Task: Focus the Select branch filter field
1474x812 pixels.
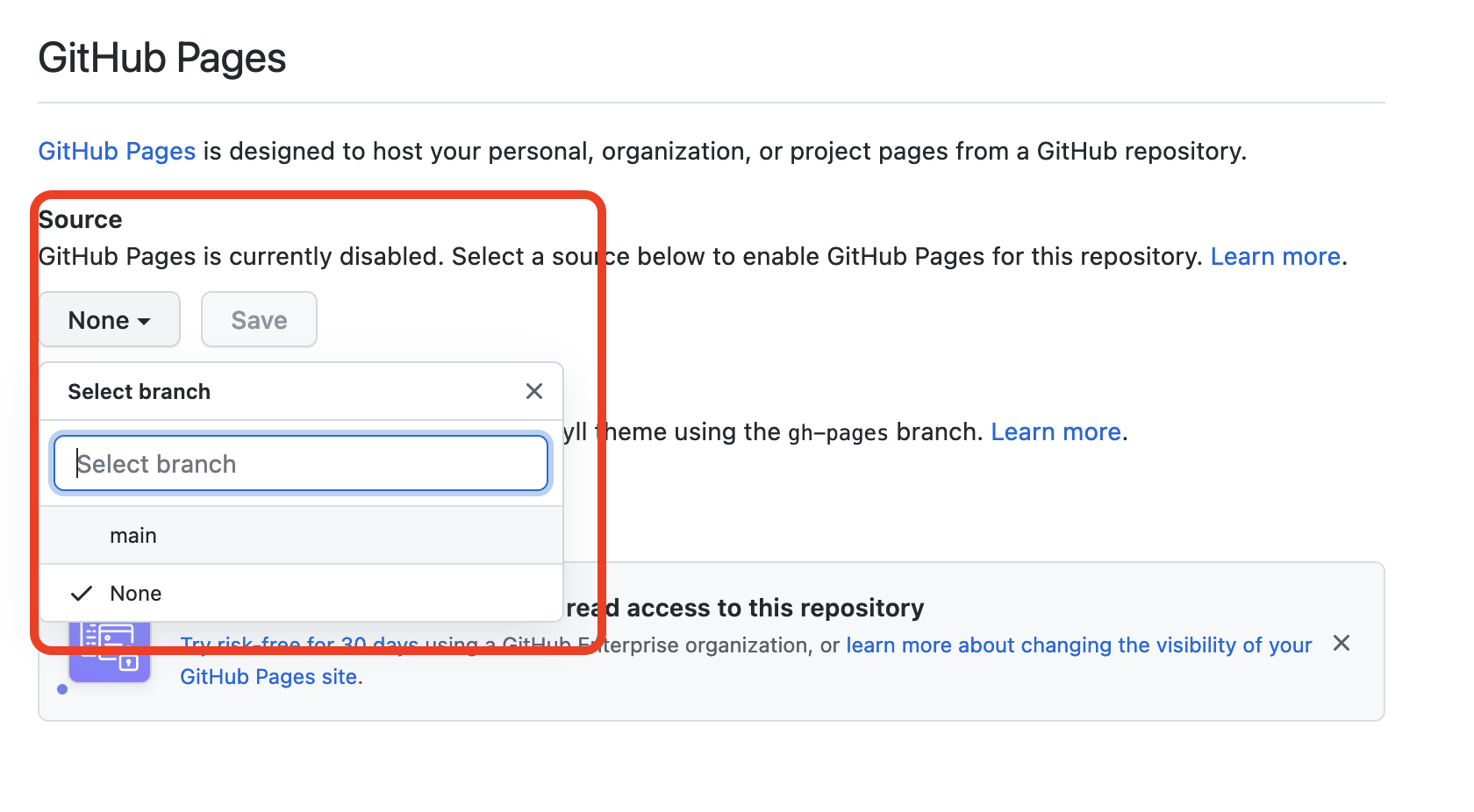Action: [x=301, y=464]
